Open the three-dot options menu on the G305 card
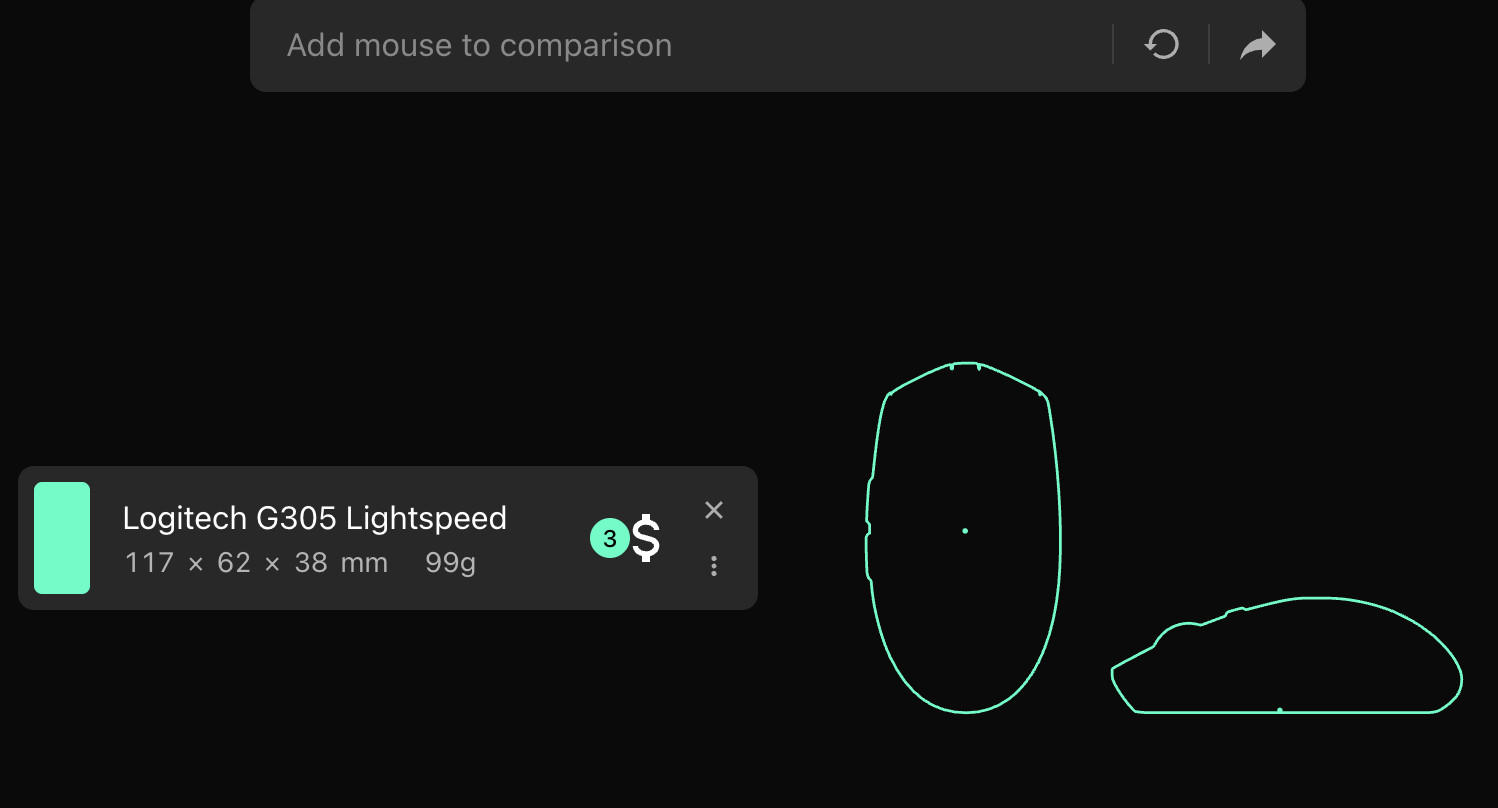Screen dimensions: 1498x808 click(x=714, y=566)
